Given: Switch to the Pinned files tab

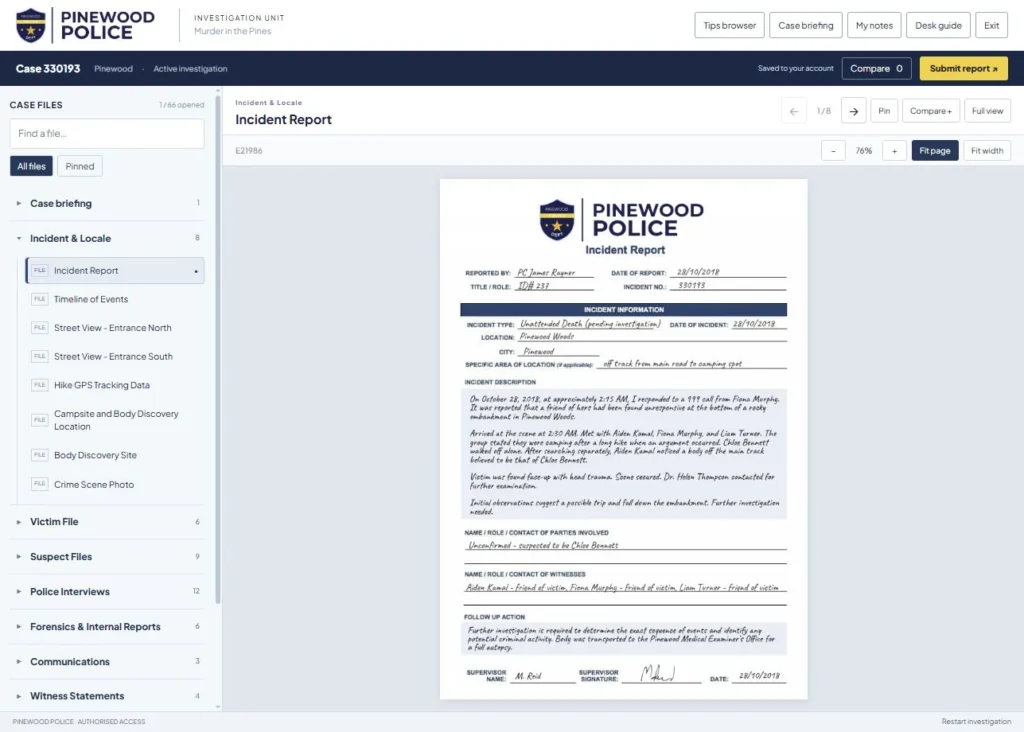Looking at the screenshot, I should tap(80, 166).
